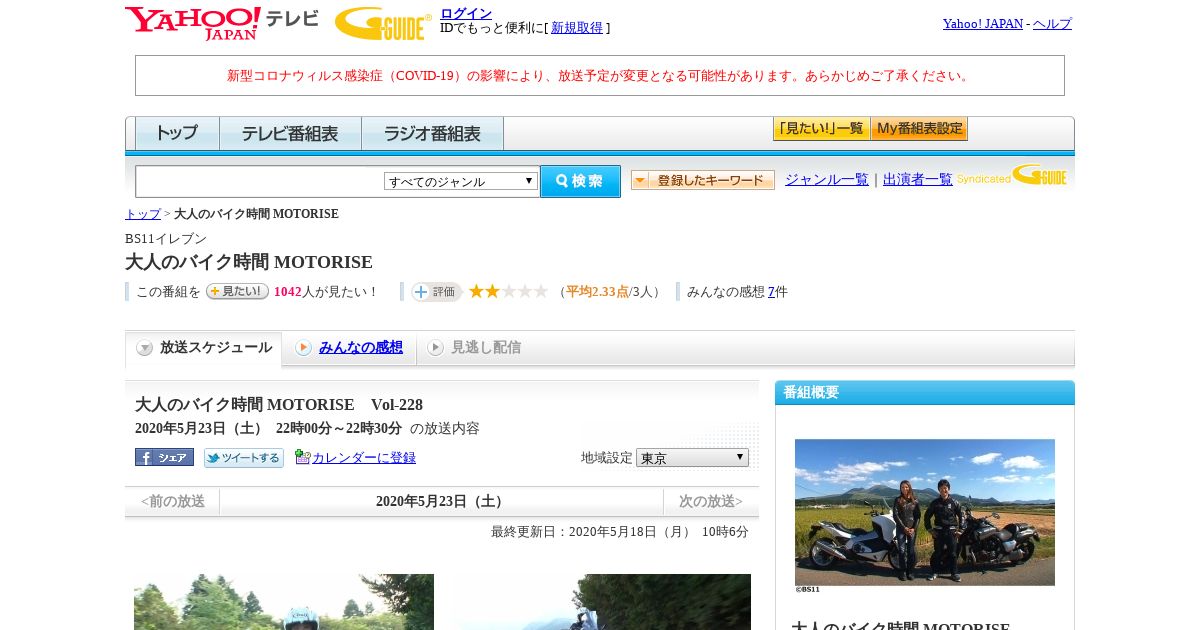This screenshot has height=630, width=1200.
Task: Click the ログイン link
Action: [x=466, y=13]
